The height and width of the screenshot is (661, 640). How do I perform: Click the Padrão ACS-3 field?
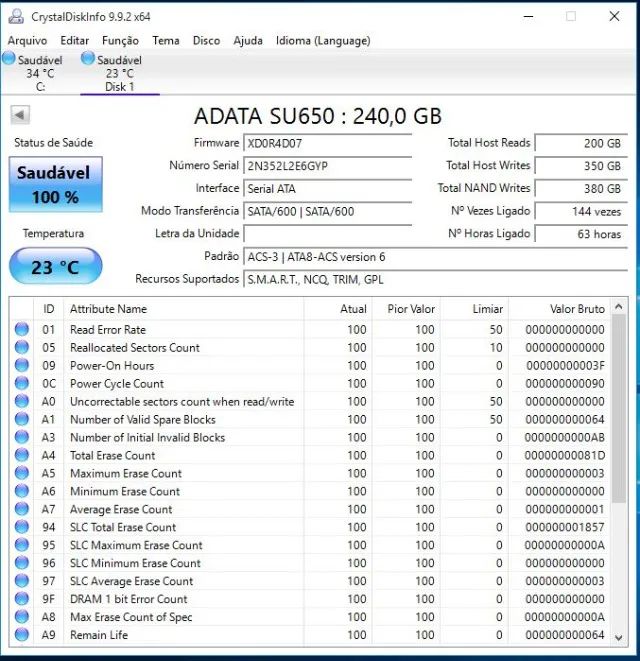pyautogui.click(x=436, y=256)
